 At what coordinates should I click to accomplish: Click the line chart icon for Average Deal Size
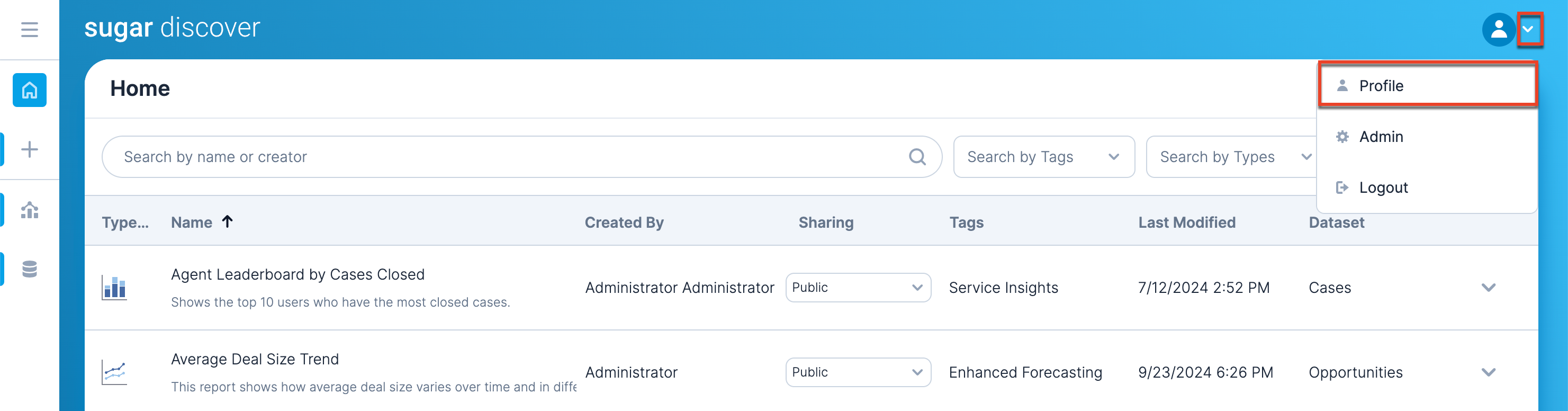click(x=114, y=372)
